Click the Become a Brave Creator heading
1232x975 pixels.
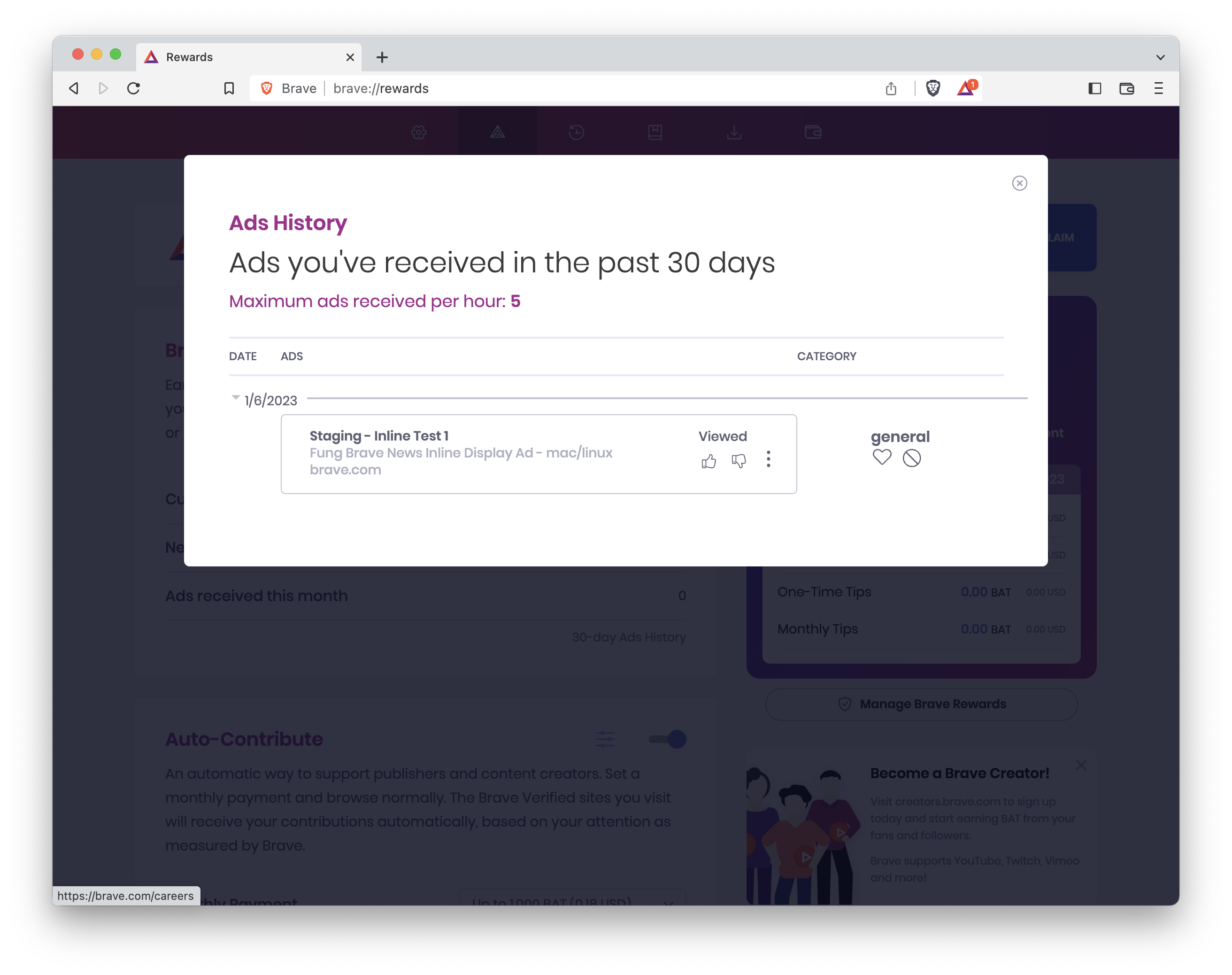point(959,773)
